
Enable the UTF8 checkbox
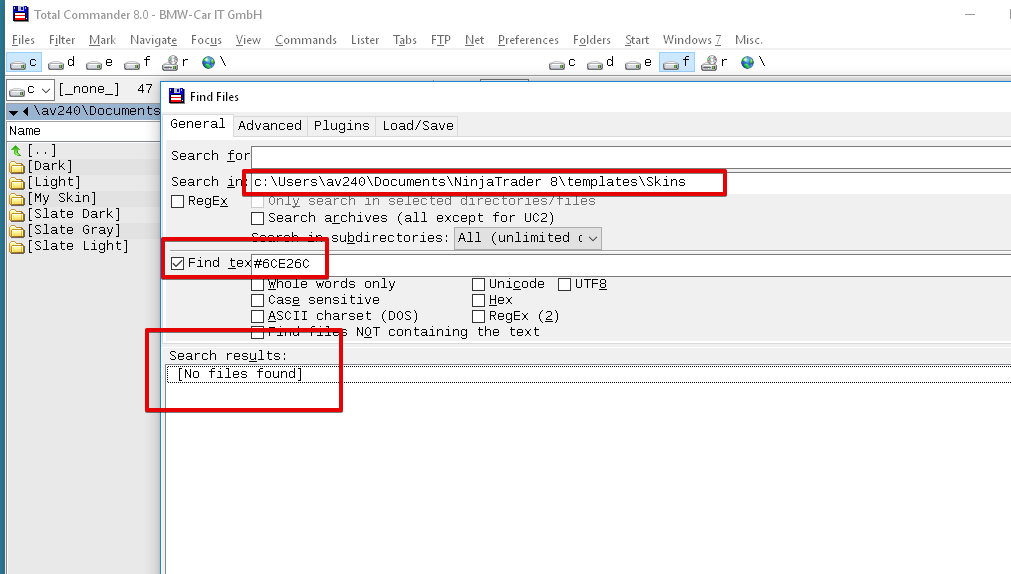[x=564, y=284]
